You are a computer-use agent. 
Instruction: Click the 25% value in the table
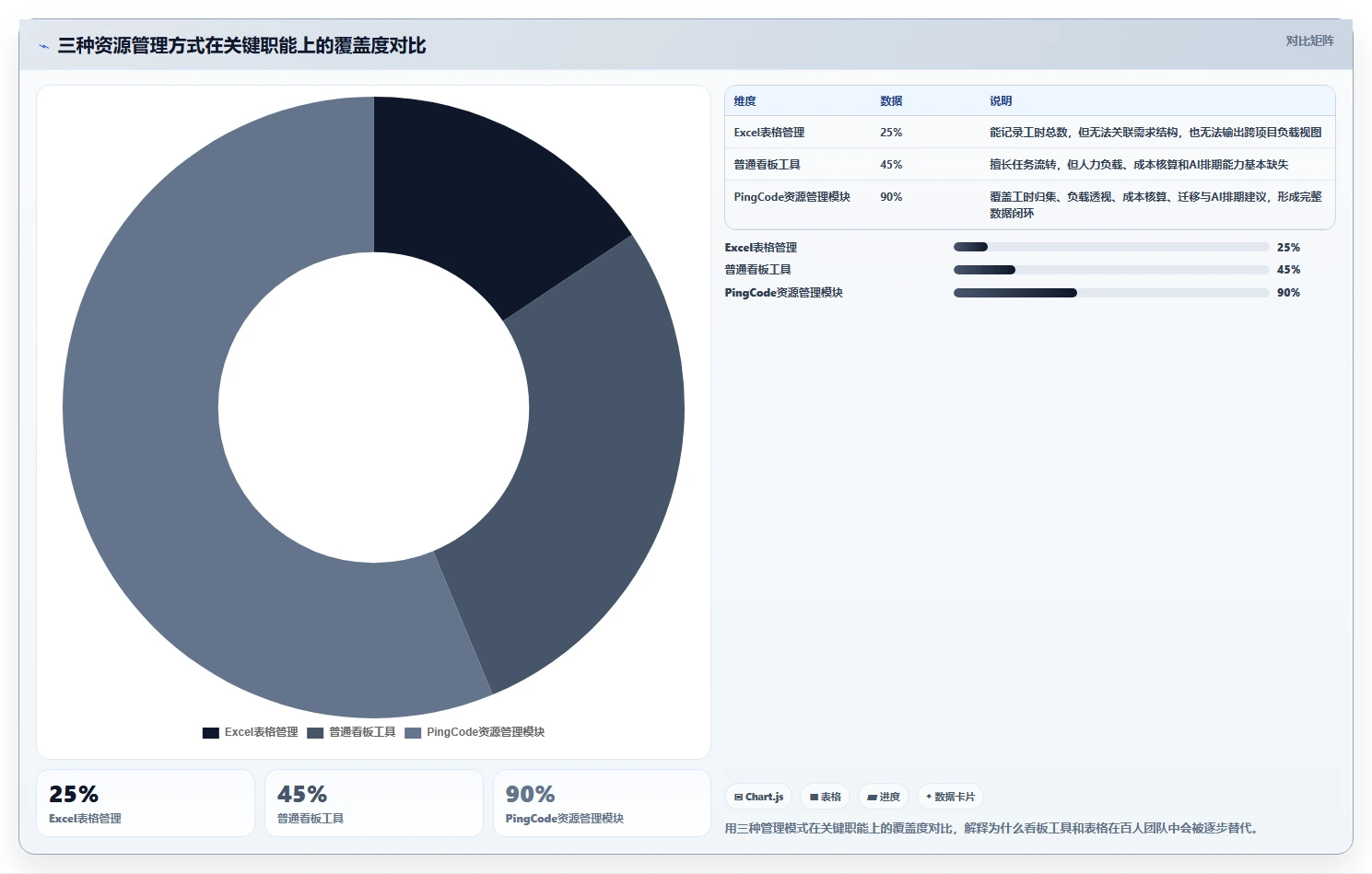(x=891, y=133)
